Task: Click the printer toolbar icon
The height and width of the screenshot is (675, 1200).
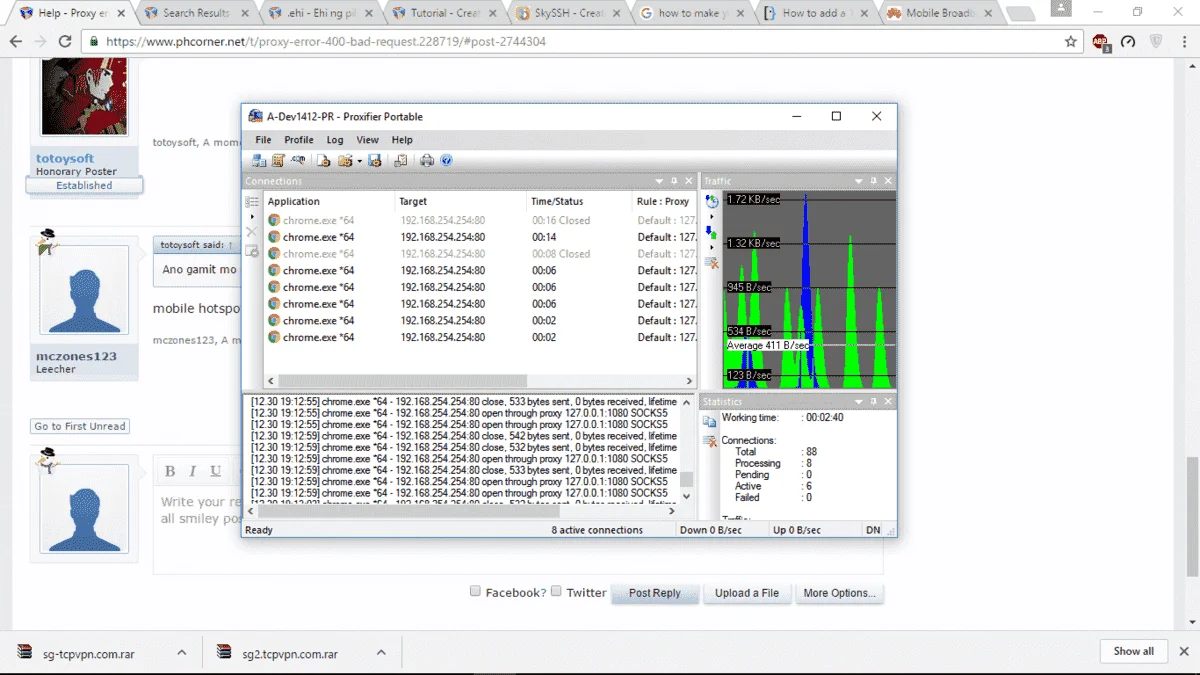Action: 427,160
